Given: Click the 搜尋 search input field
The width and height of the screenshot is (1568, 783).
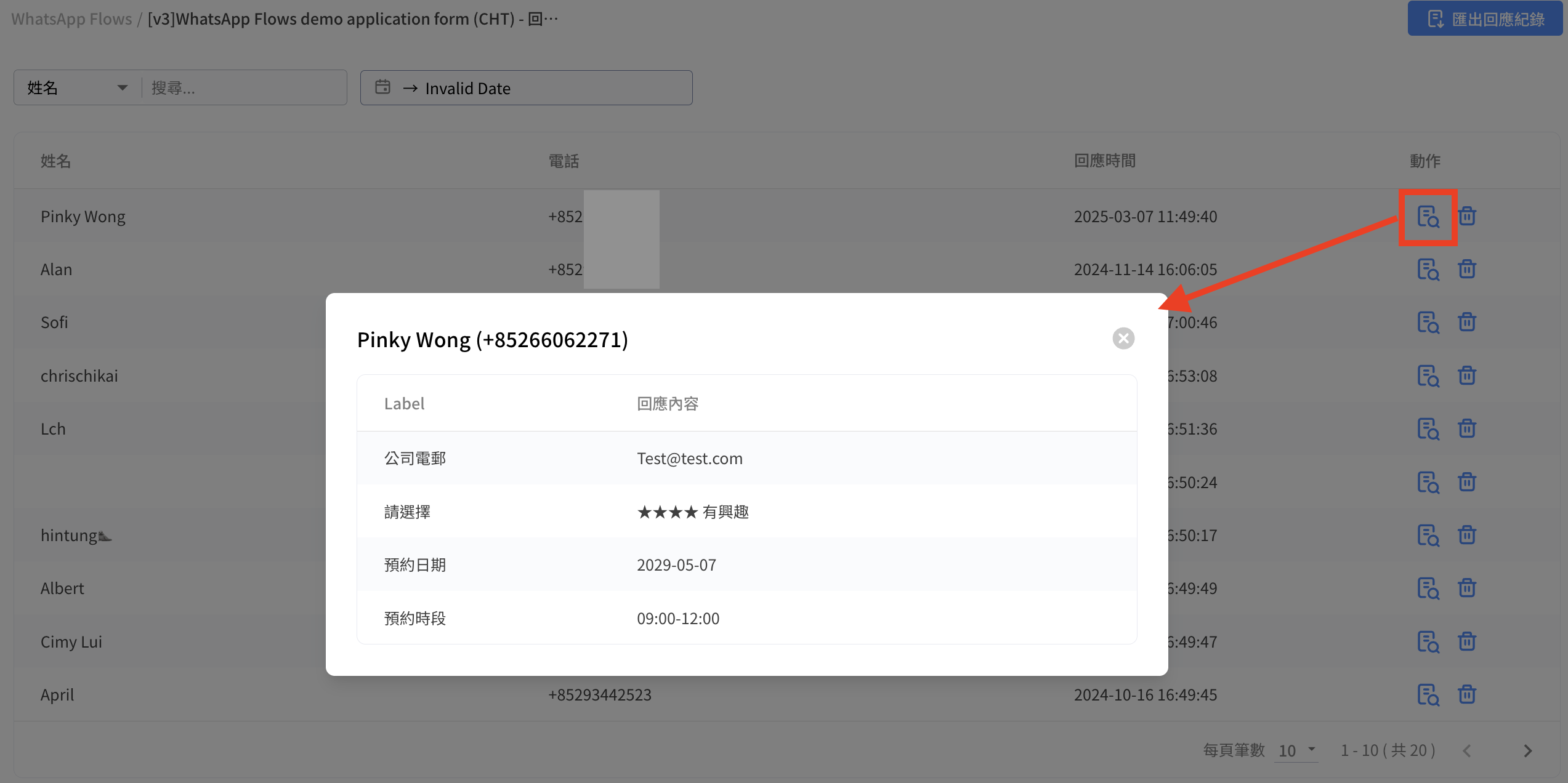Looking at the screenshot, I should tap(243, 88).
